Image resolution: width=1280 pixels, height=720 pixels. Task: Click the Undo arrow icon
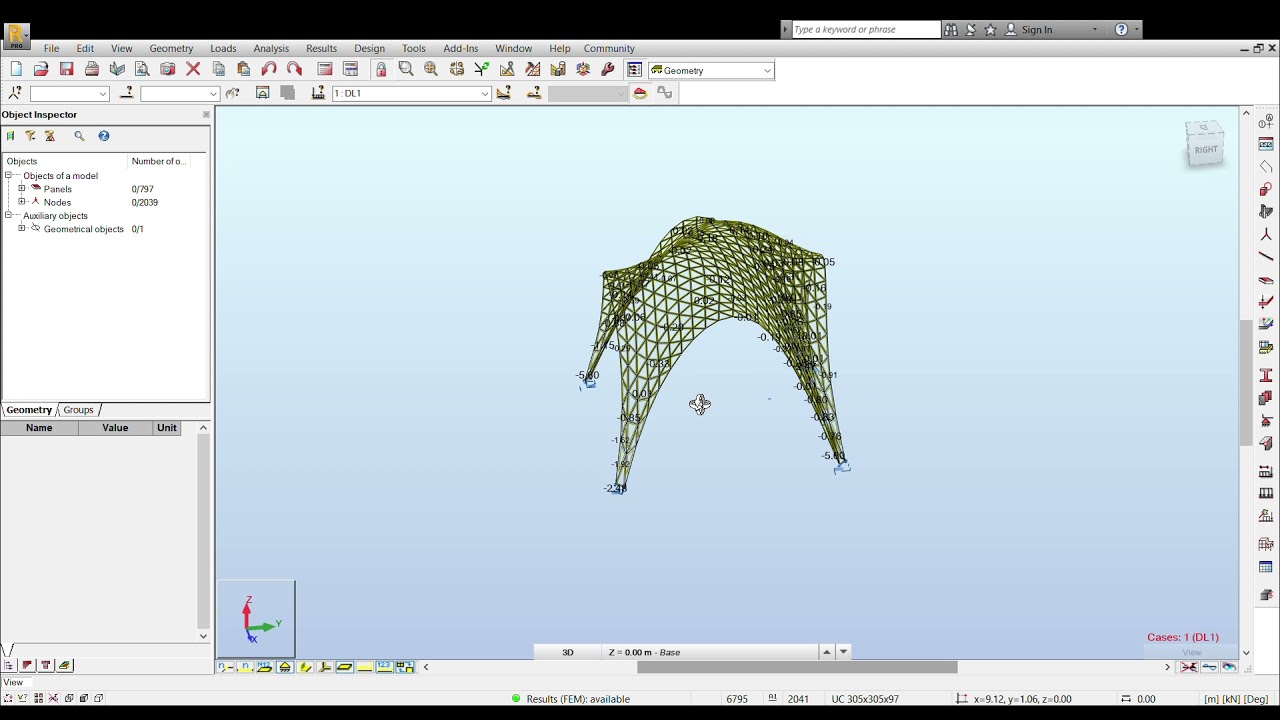click(x=269, y=70)
